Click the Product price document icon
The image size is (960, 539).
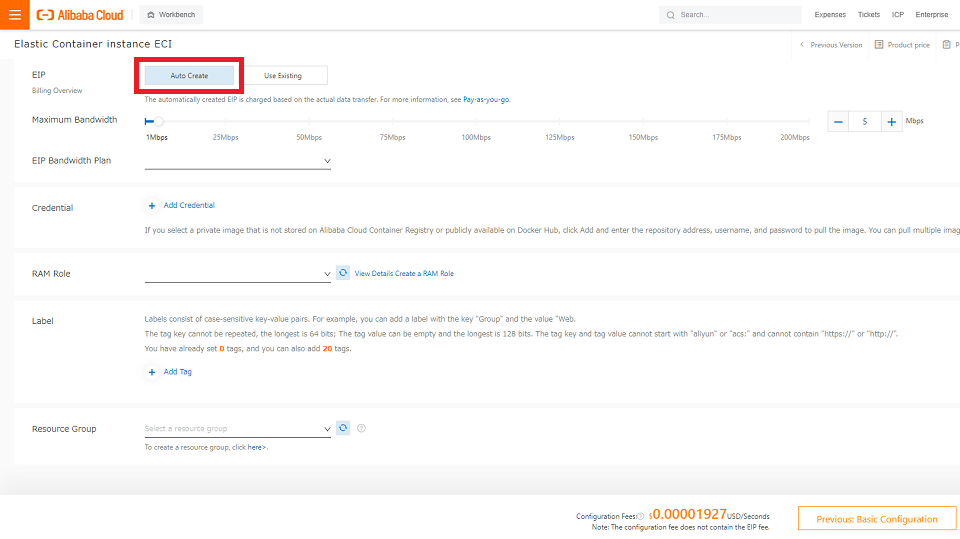(x=879, y=45)
